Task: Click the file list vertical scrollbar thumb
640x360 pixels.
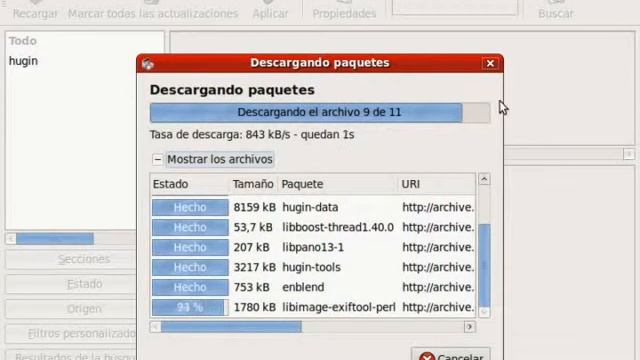Action: (484, 265)
